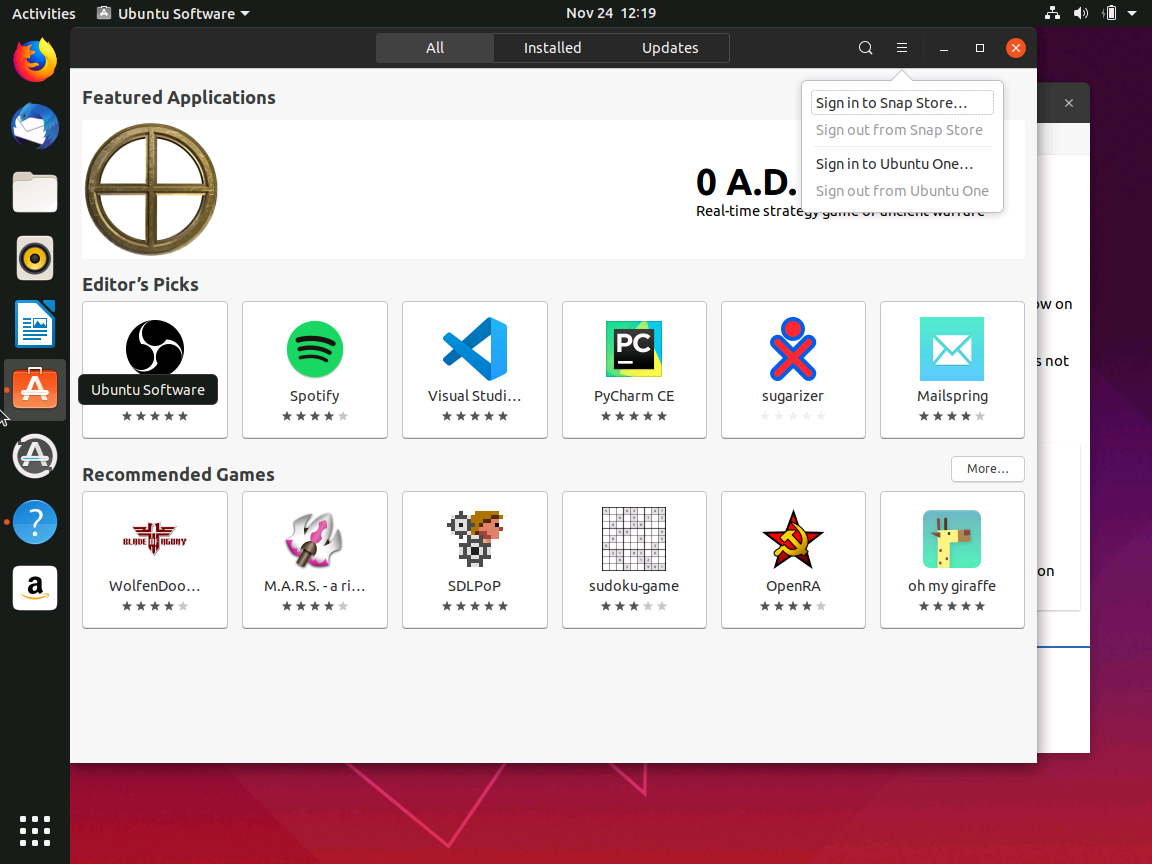Open OpenRA game tile
This screenshot has width=1152, height=864.
pyautogui.click(x=793, y=560)
